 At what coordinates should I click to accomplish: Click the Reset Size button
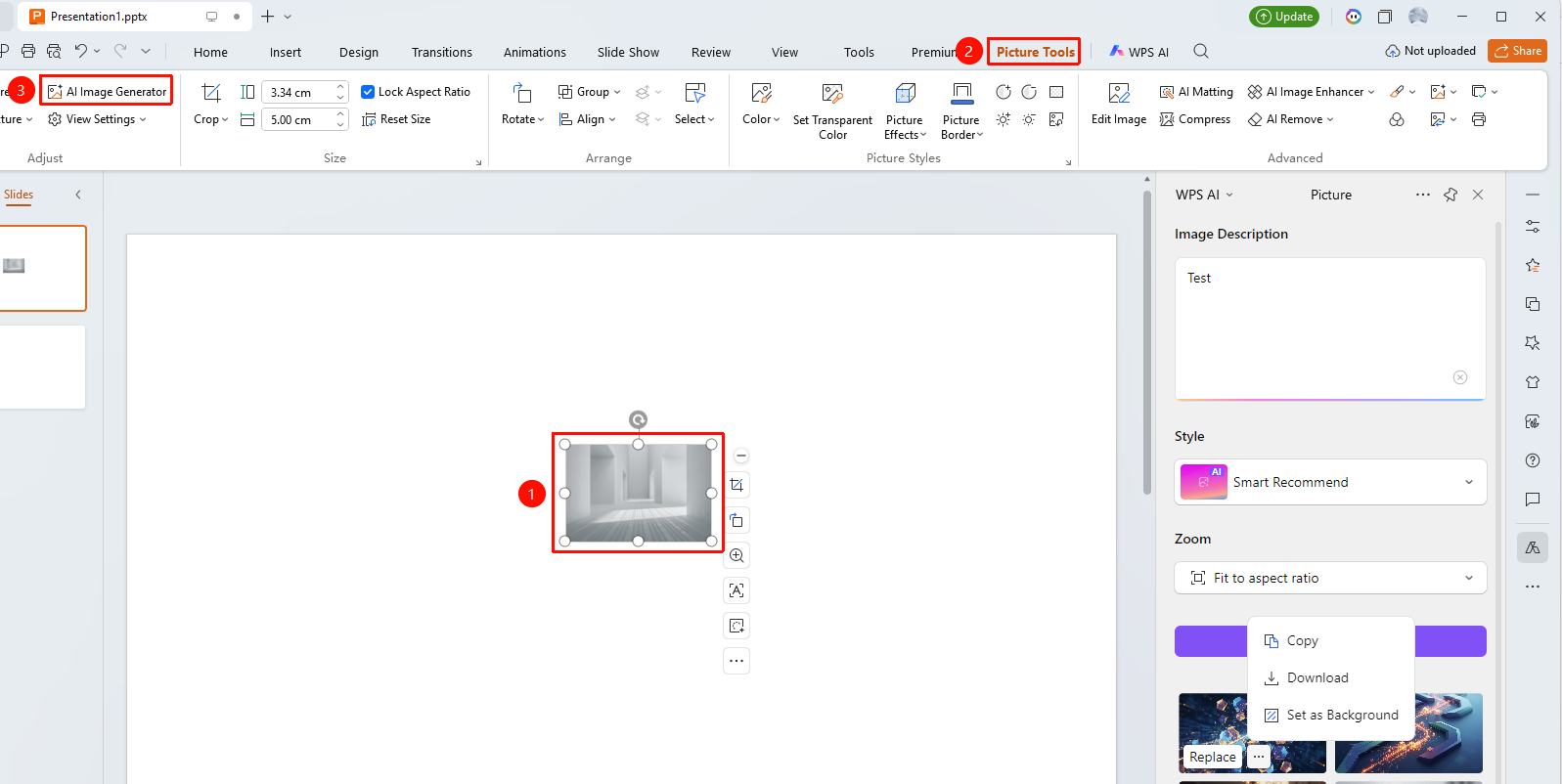pyautogui.click(x=396, y=119)
